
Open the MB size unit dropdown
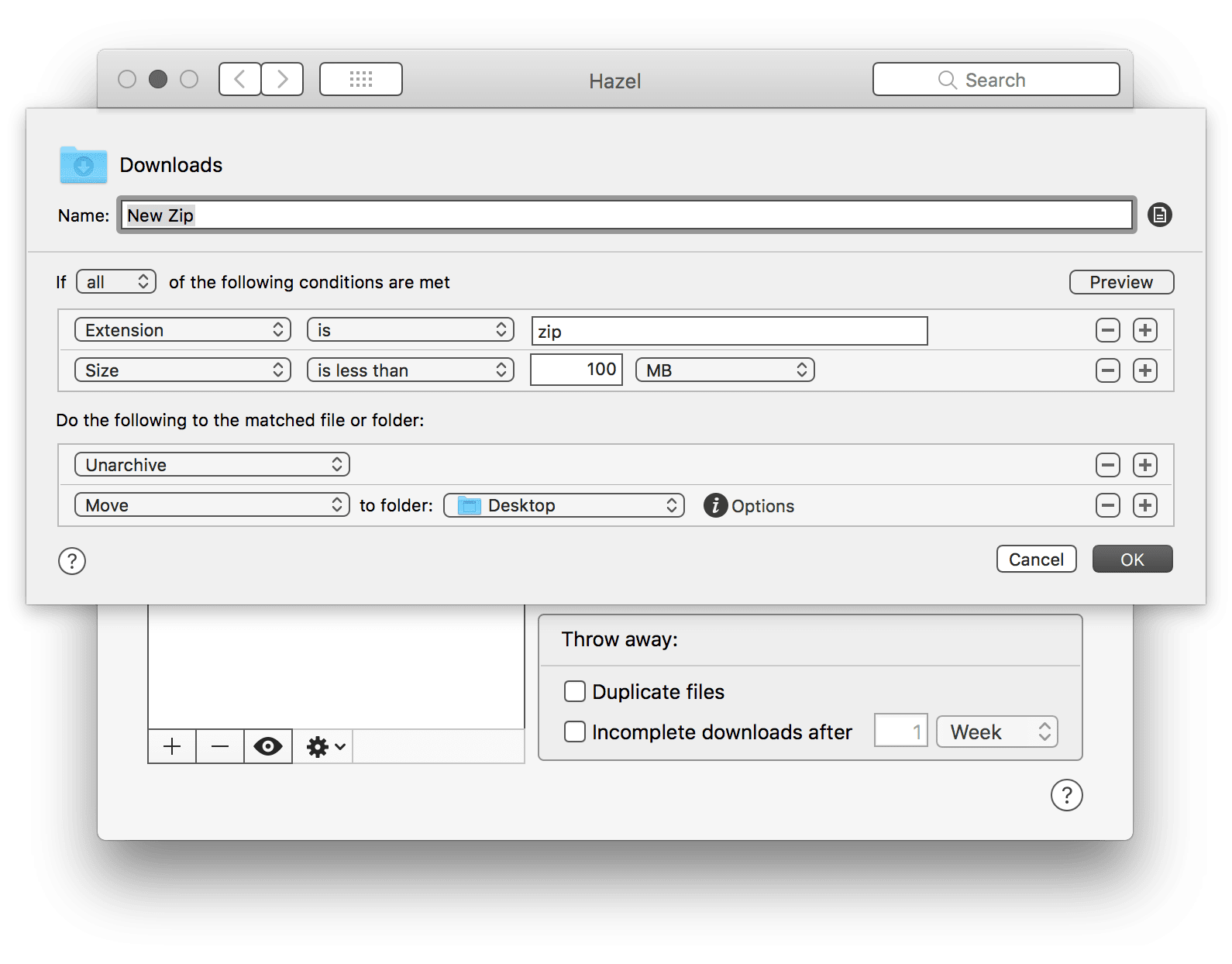[725, 370]
